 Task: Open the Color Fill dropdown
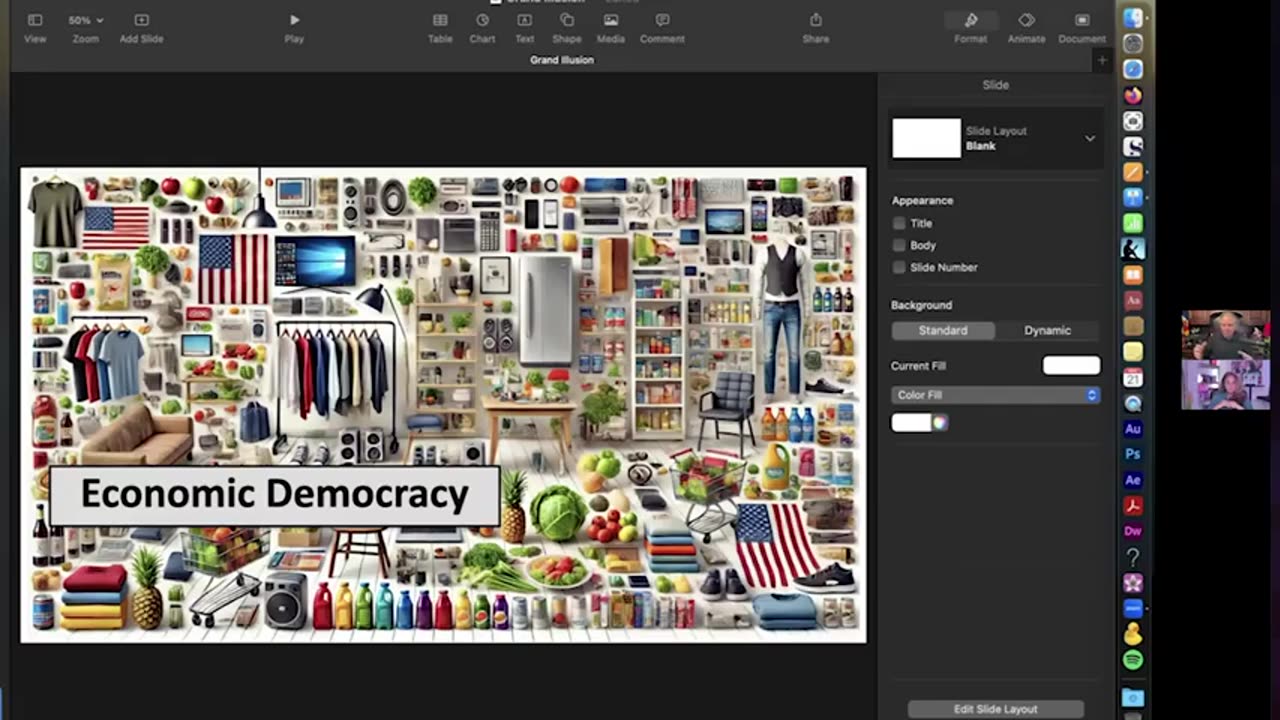click(995, 395)
